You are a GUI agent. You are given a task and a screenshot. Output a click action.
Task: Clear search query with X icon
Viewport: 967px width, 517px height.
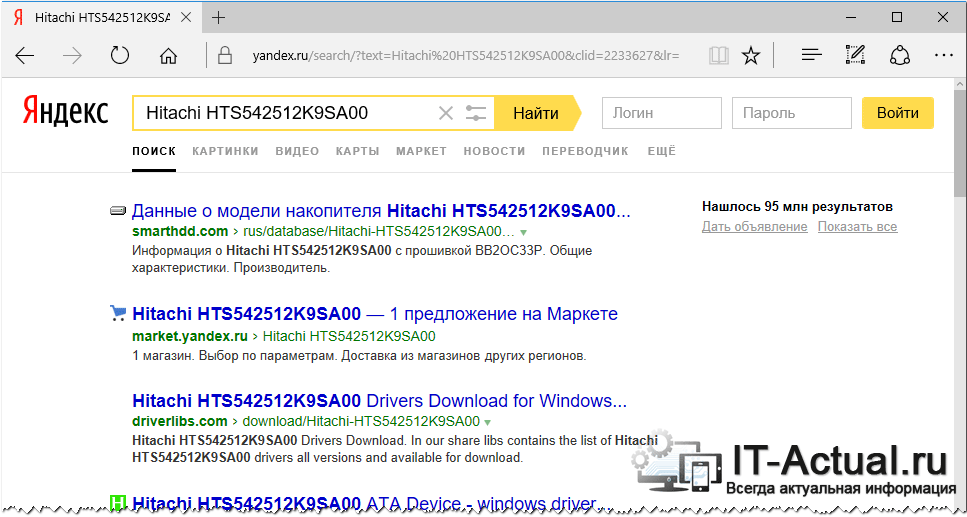(446, 113)
